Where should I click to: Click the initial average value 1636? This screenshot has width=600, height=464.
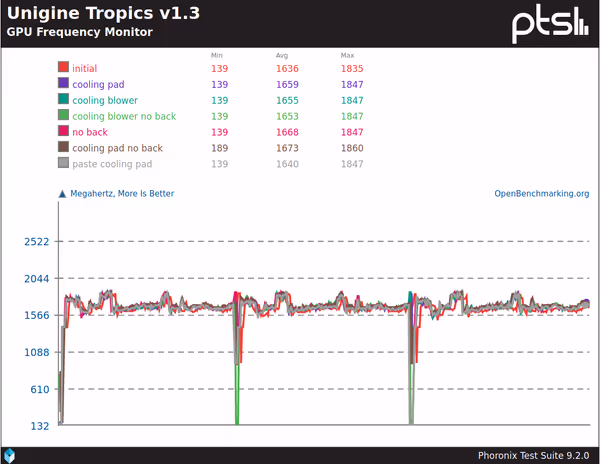(287, 68)
